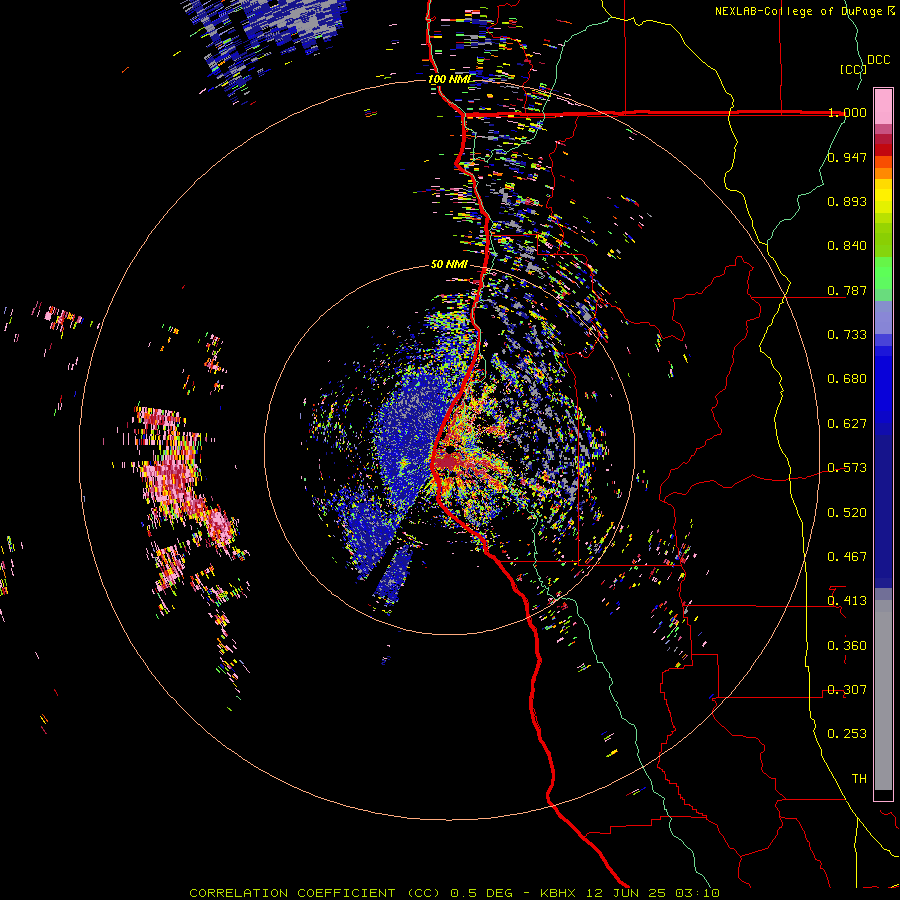Image resolution: width=900 pixels, height=900 pixels.
Task: Click the 0.5 DEG elevation text
Action: coord(482,893)
